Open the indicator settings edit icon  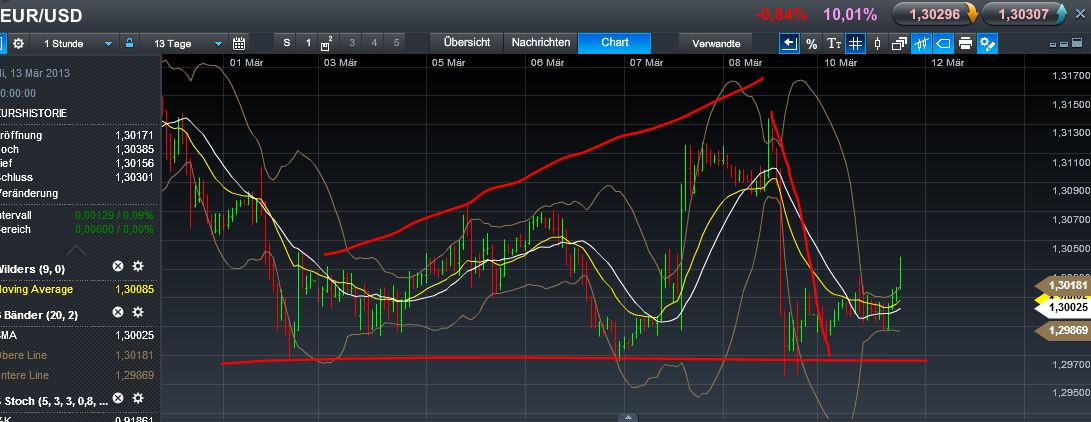click(x=987, y=44)
